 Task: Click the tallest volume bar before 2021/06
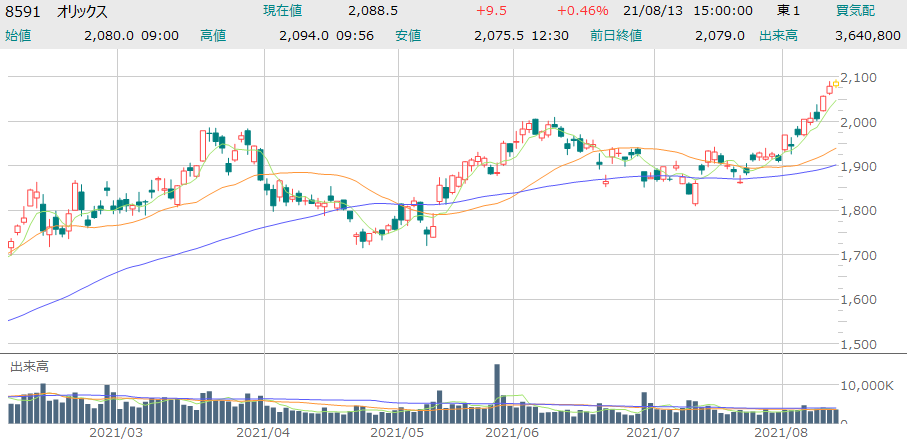point(497,393)
